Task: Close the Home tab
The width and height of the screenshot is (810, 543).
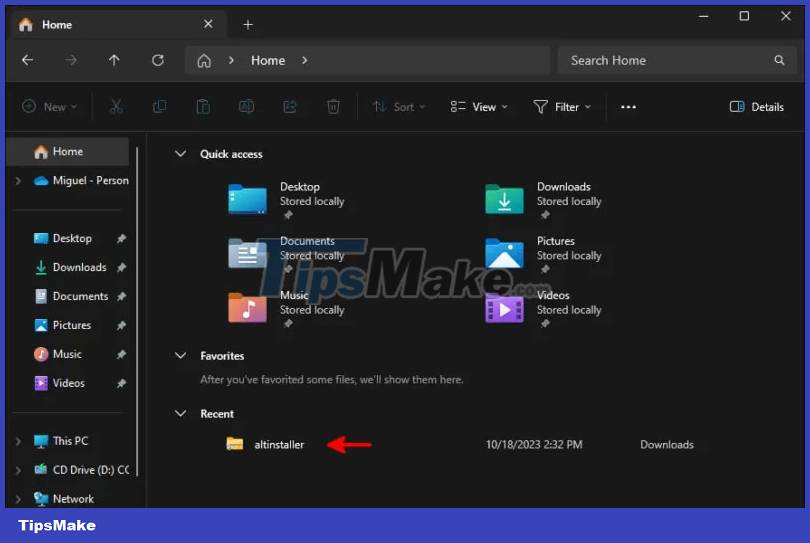Action: [208, 24]
